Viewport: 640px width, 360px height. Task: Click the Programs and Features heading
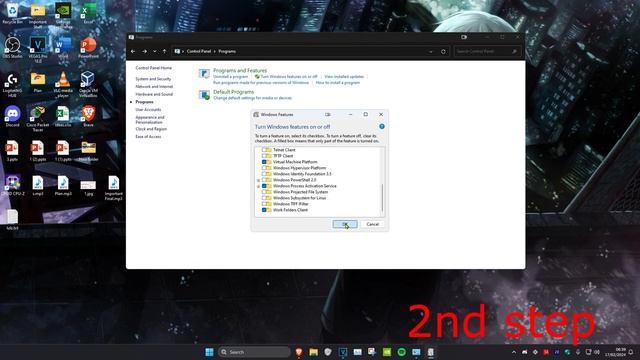click(240, 71)
